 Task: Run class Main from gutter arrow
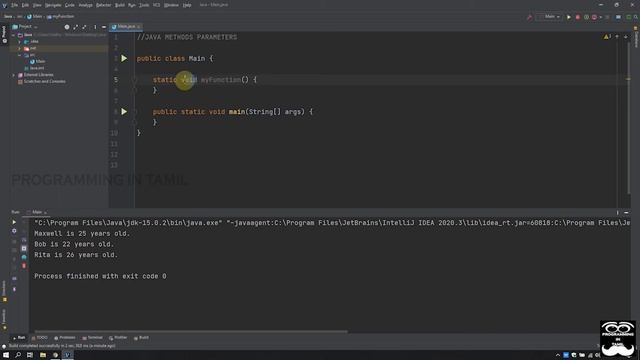click(x=124, y=58)
